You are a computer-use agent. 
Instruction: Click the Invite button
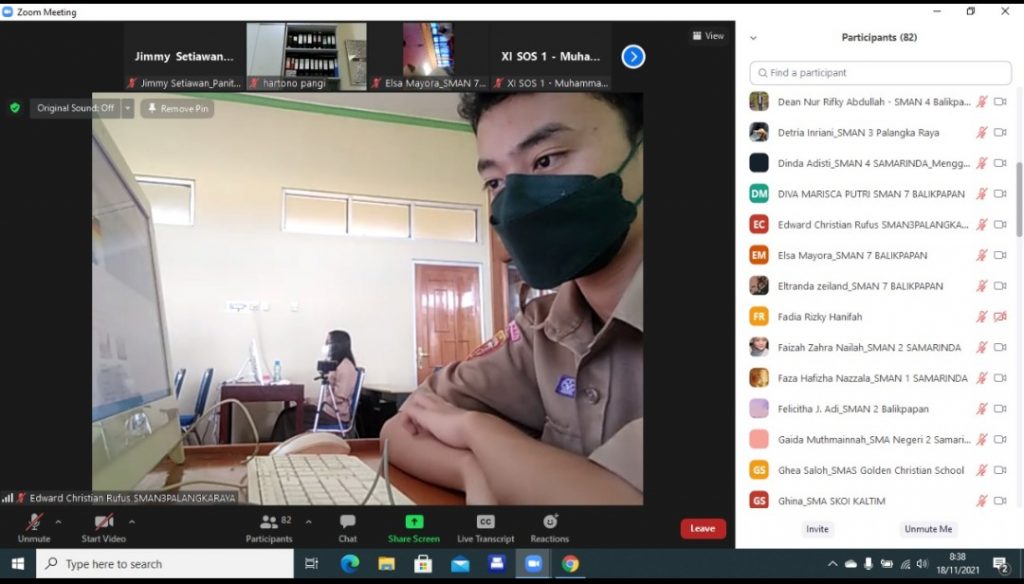tap(817, 529)
